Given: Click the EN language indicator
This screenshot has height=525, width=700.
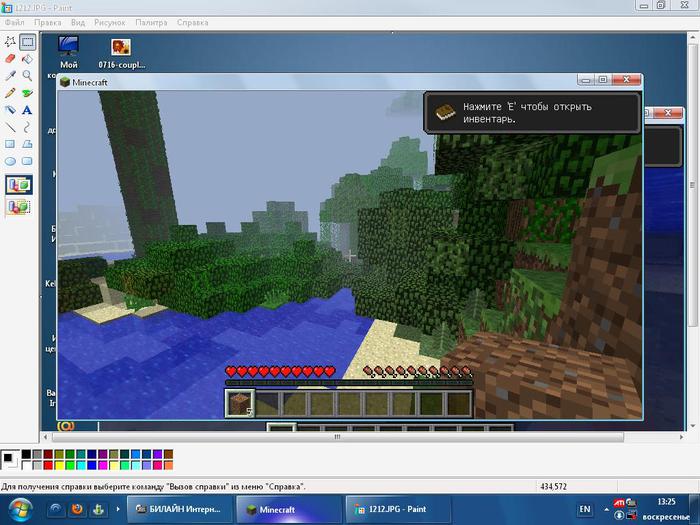Looking at the screenshot, I should [x=584, y=509].
